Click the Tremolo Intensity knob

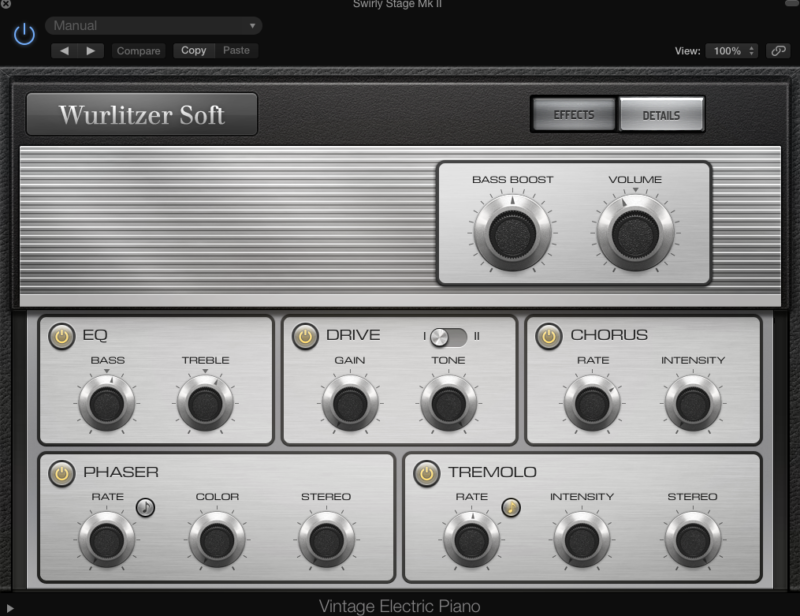(x=582, y=540)
